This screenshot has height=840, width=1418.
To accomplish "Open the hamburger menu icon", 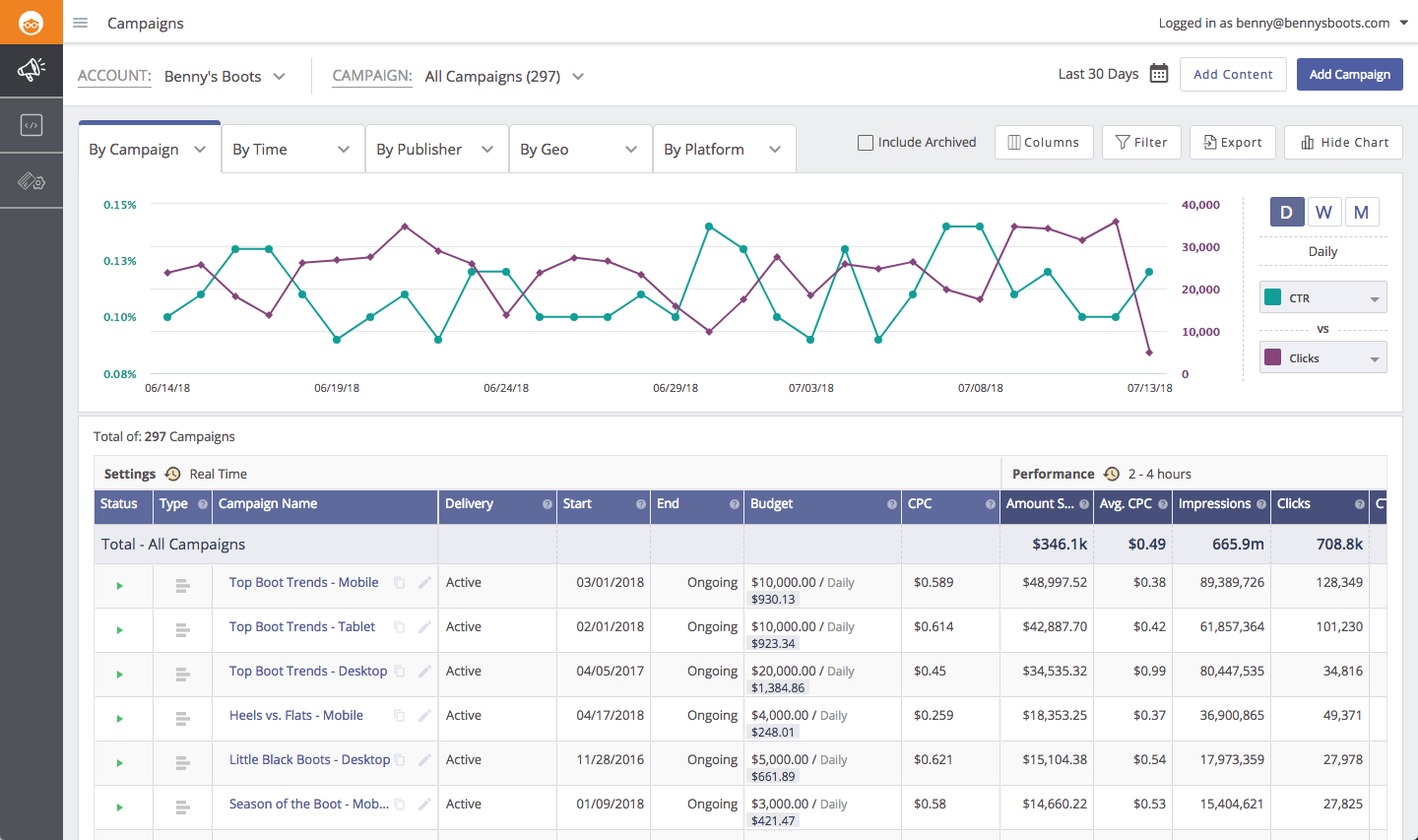I will coord(81,23).
